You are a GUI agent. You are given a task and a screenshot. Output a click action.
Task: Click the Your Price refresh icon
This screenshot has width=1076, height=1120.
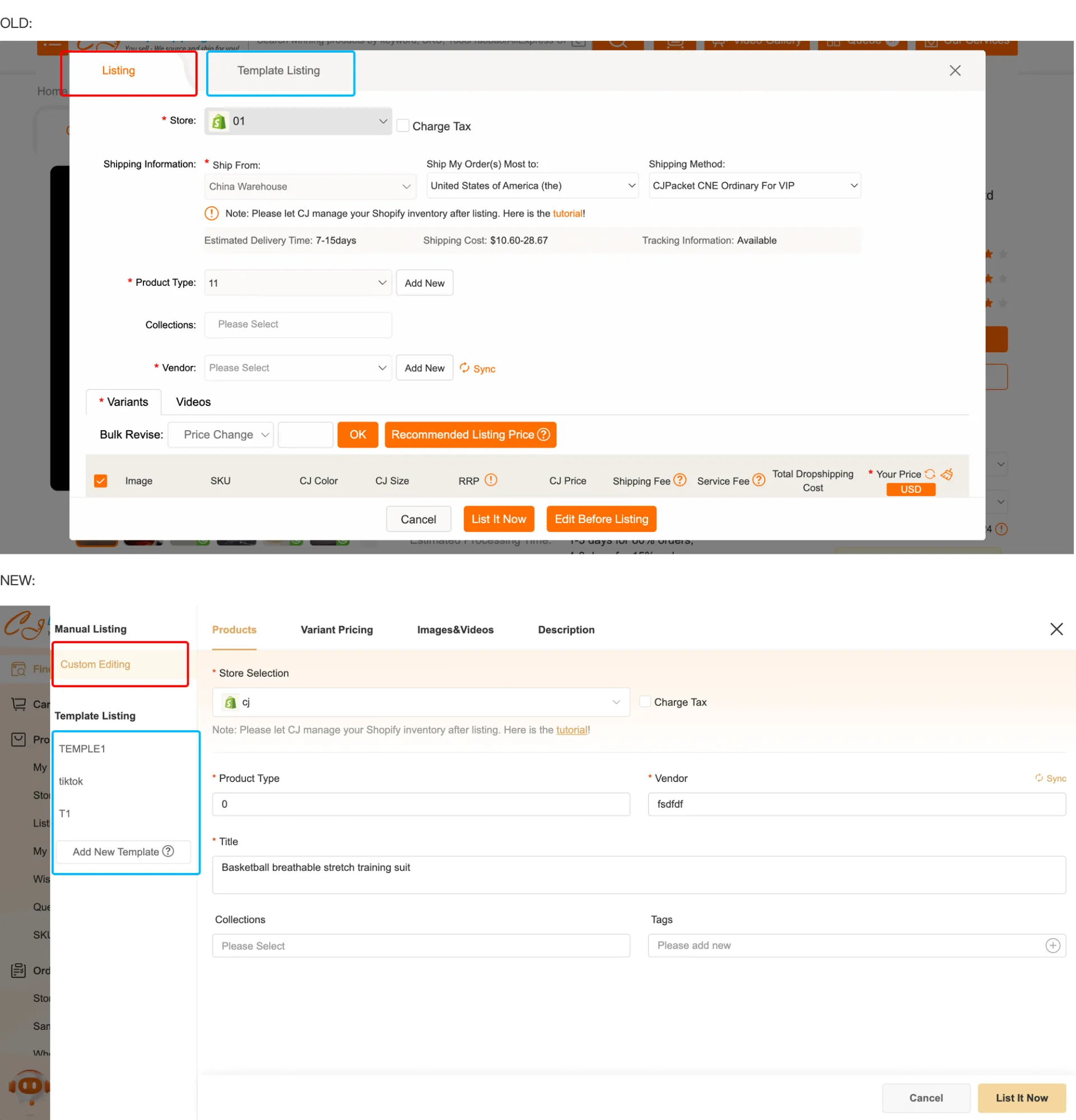coord(929,474)
